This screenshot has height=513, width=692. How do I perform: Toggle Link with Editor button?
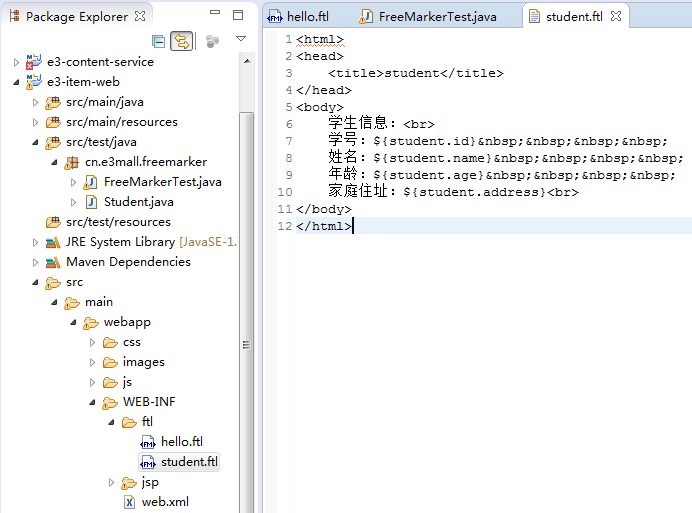(182, 41)
